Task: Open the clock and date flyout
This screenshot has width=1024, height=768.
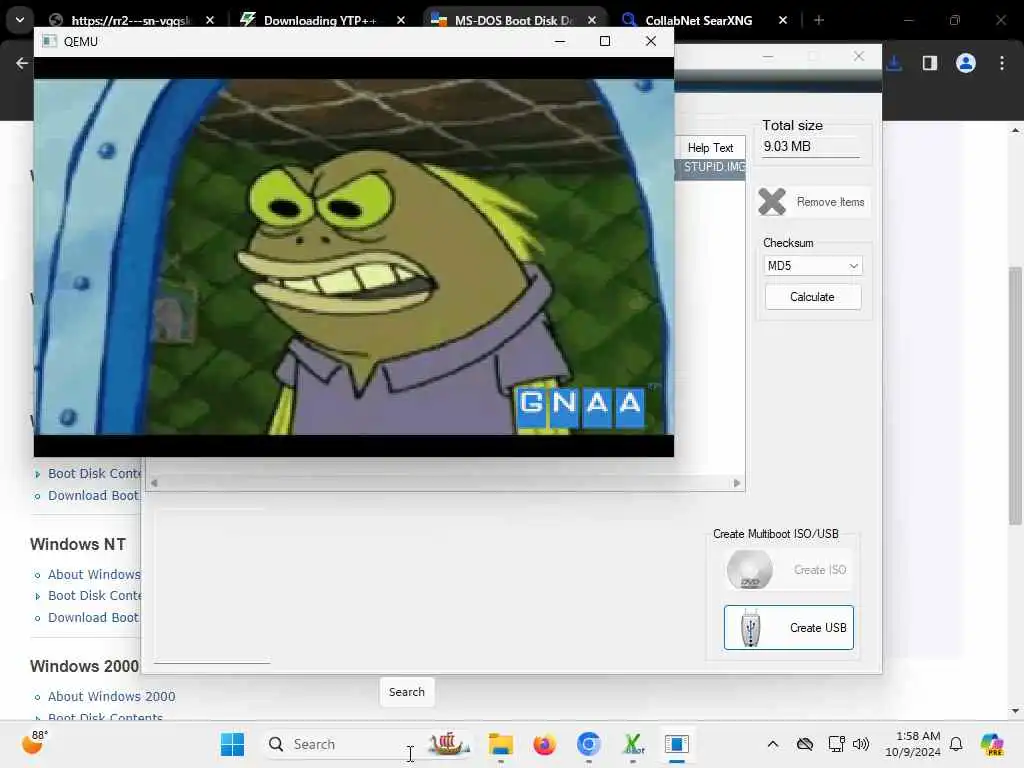Action: [912, 744]
